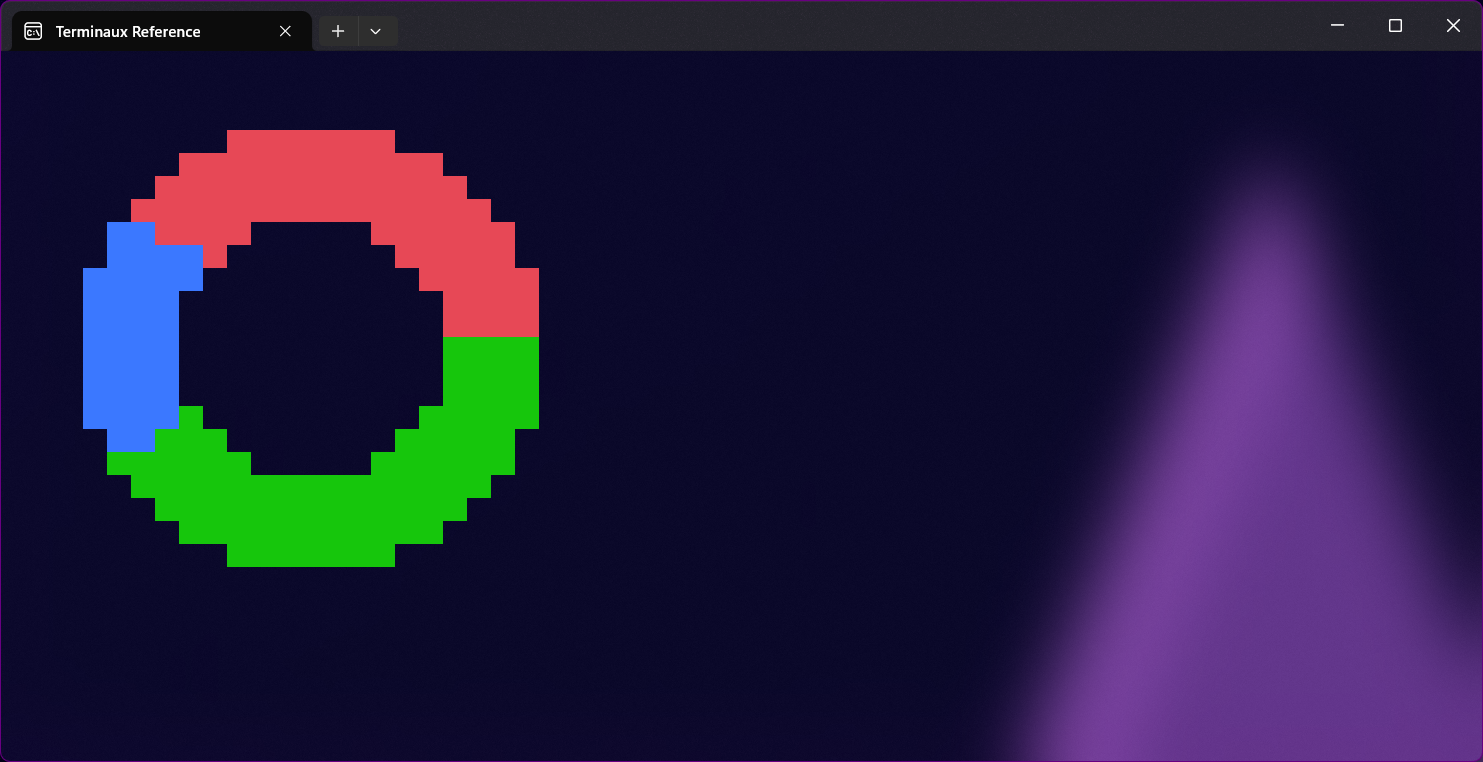Screen dimensions: 1483x762
Task: Select the Terminaux Reference tab
Action: coord(161,31)
